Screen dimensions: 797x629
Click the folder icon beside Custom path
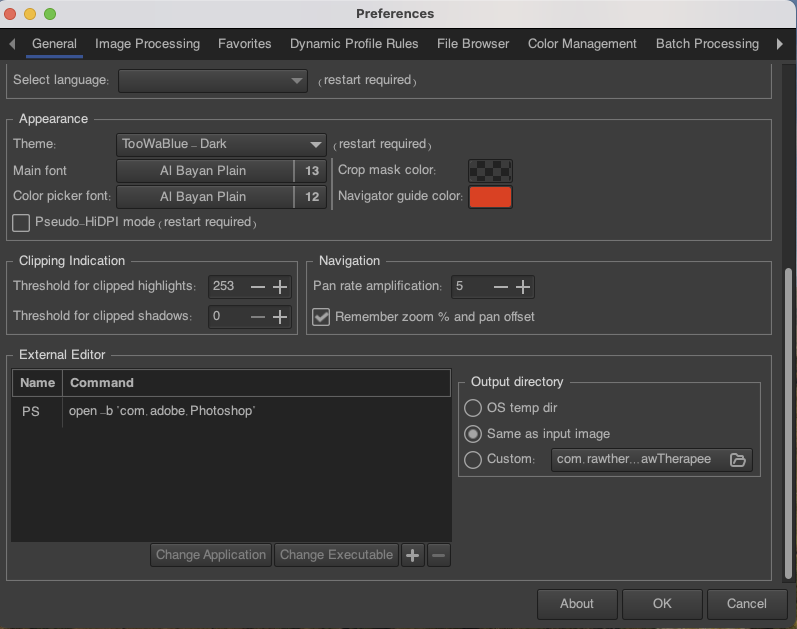point(738,460)
